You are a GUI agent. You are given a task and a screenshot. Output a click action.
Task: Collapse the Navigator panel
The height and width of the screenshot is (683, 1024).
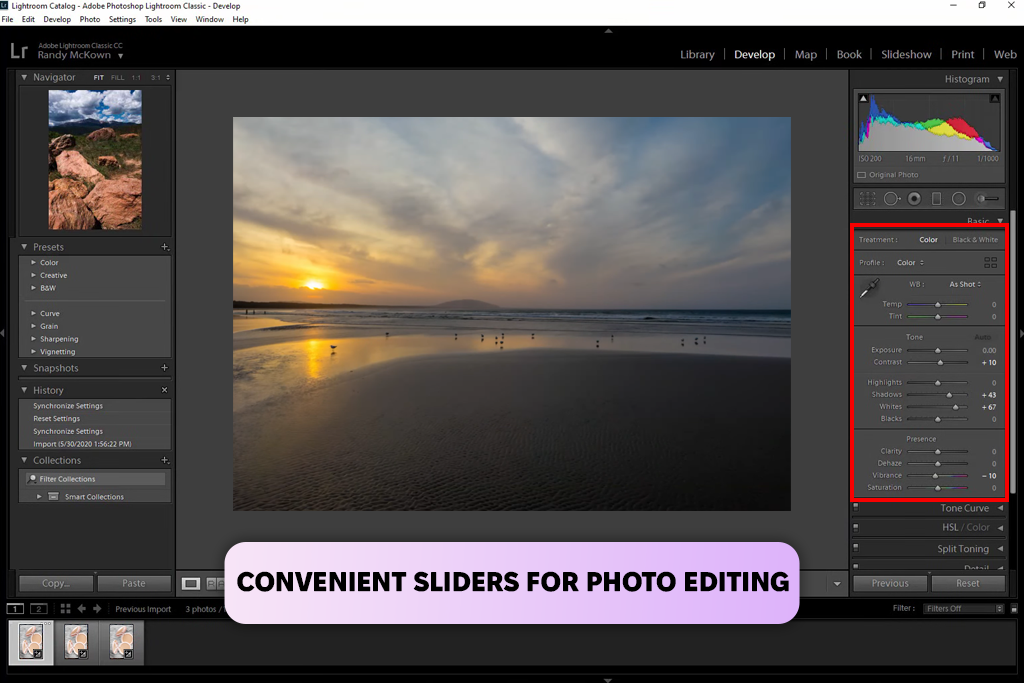[24, 77]
